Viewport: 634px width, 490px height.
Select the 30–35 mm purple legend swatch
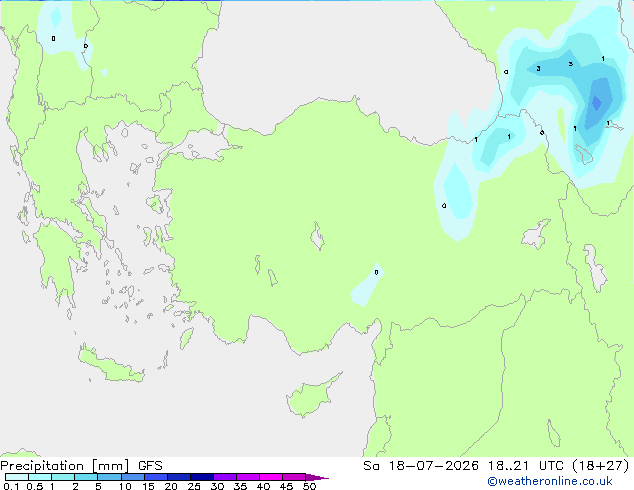[225, 477]
